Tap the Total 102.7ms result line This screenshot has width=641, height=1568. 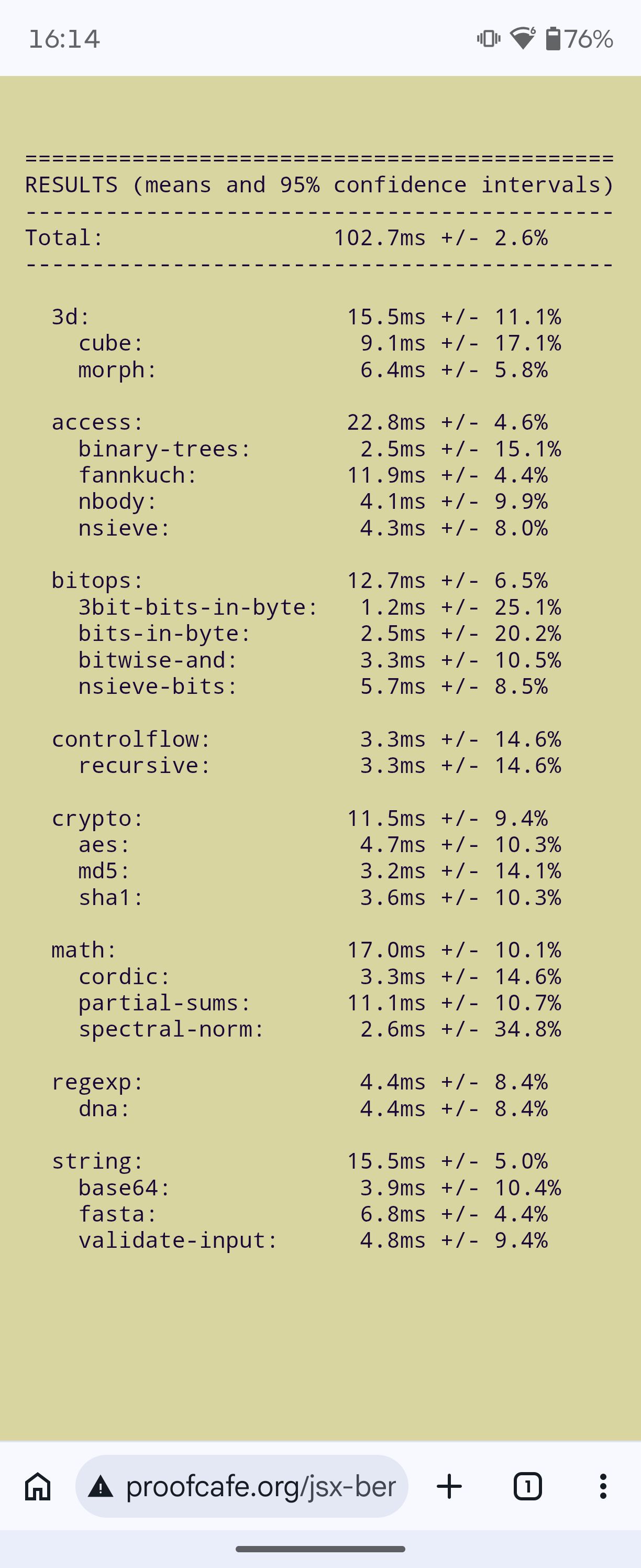[286, 238]
